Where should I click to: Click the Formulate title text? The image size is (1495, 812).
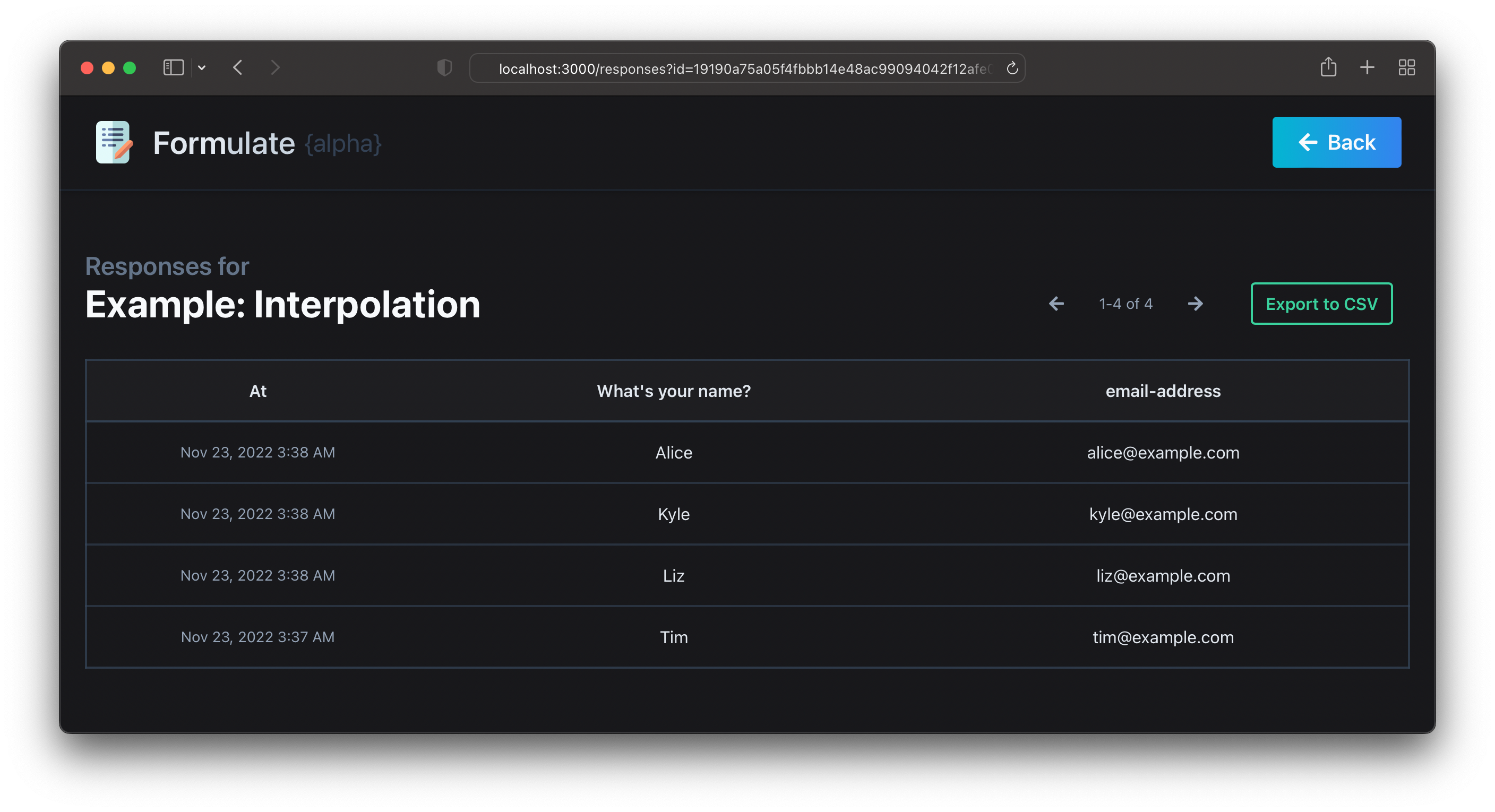click(x=224, y=143)
